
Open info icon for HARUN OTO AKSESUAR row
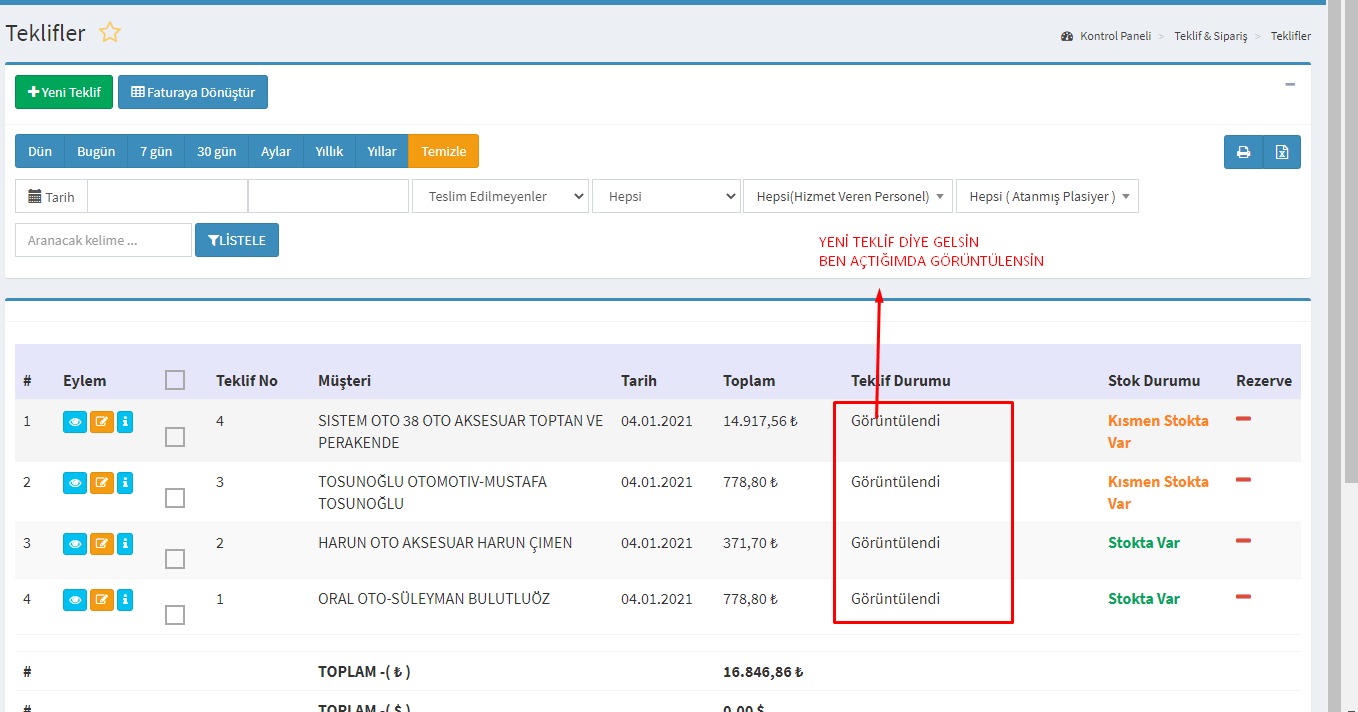pos(125,544)
